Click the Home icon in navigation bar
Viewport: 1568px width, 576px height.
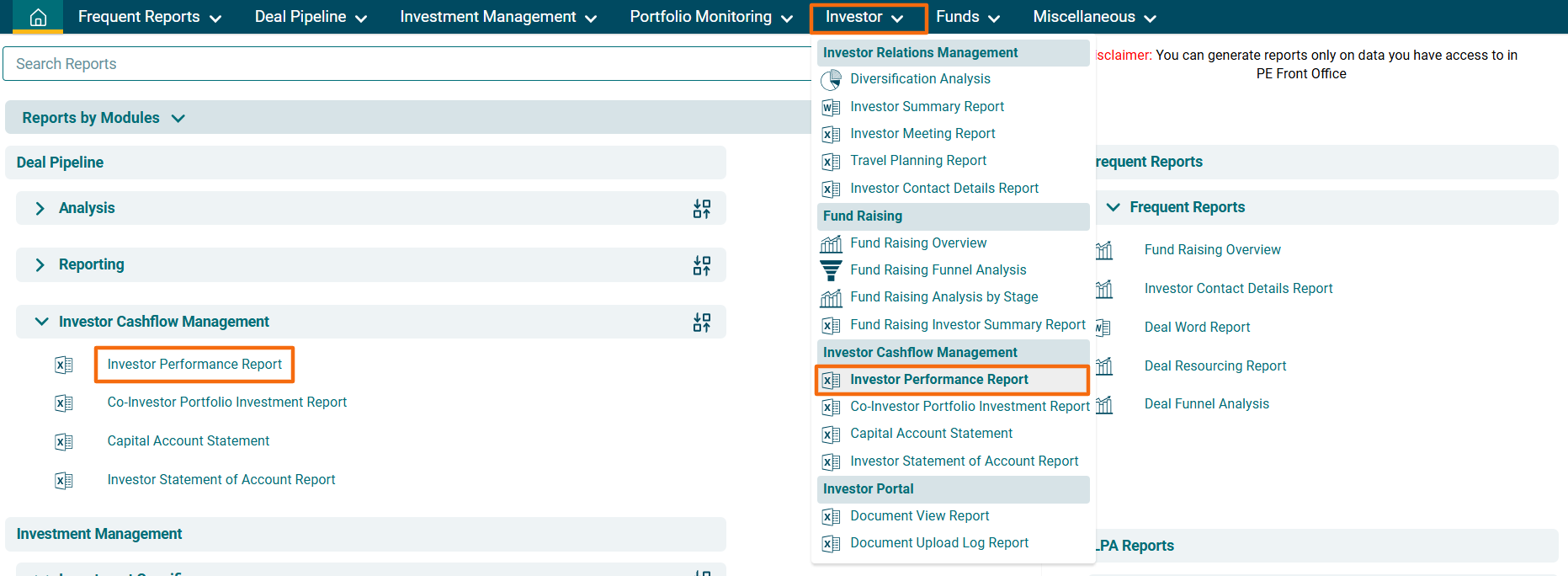38,17
